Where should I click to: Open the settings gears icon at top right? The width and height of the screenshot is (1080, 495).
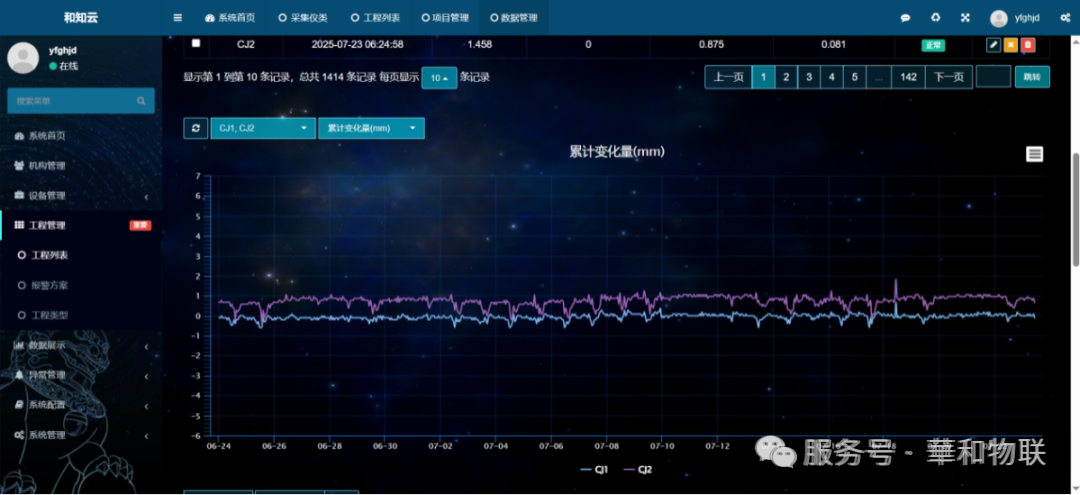(x=1065, y=19)
